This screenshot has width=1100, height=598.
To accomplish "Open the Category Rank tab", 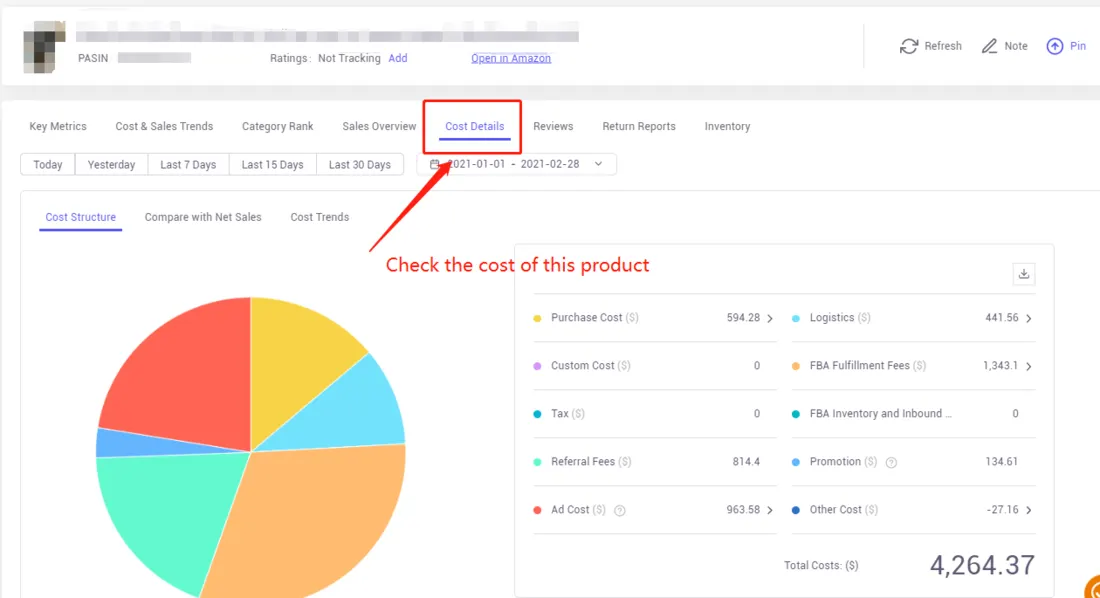I will 277,126.
